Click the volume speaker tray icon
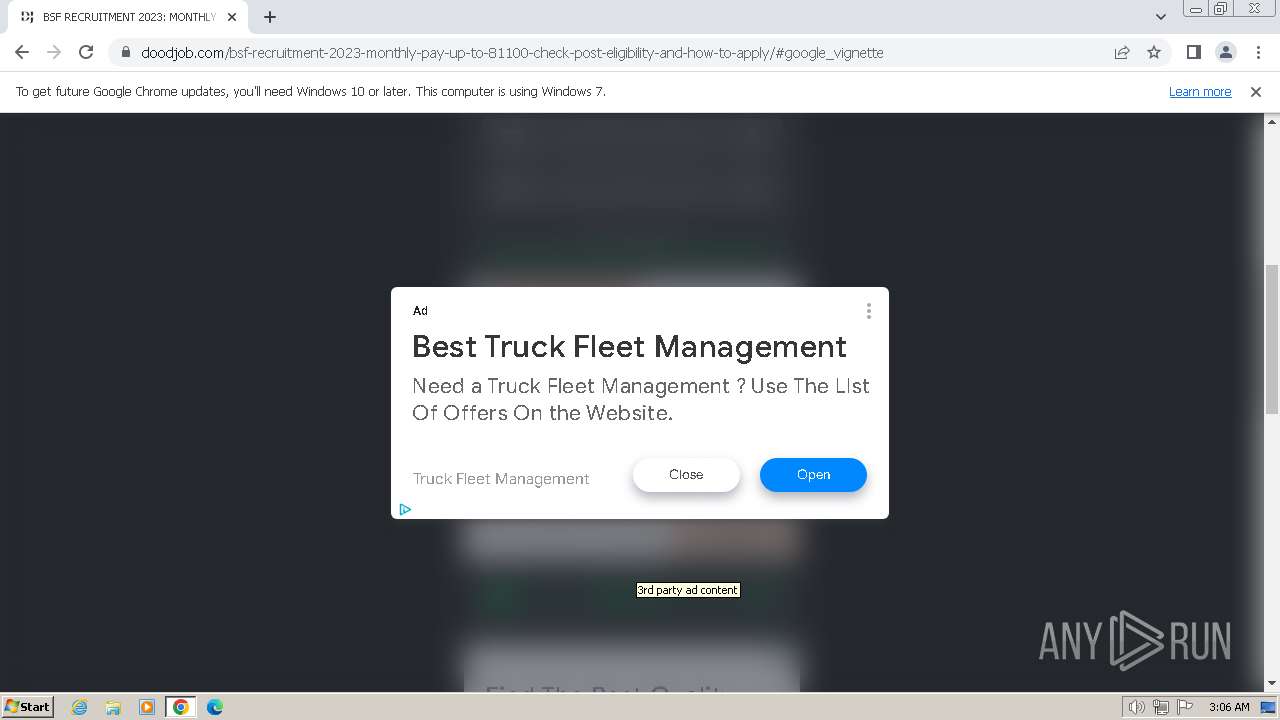This screenshot has height=720, width=1280. [x=1137, y=707]
